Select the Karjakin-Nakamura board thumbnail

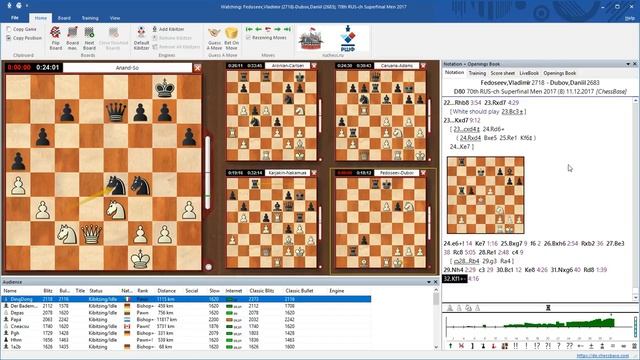pos(272,223)
